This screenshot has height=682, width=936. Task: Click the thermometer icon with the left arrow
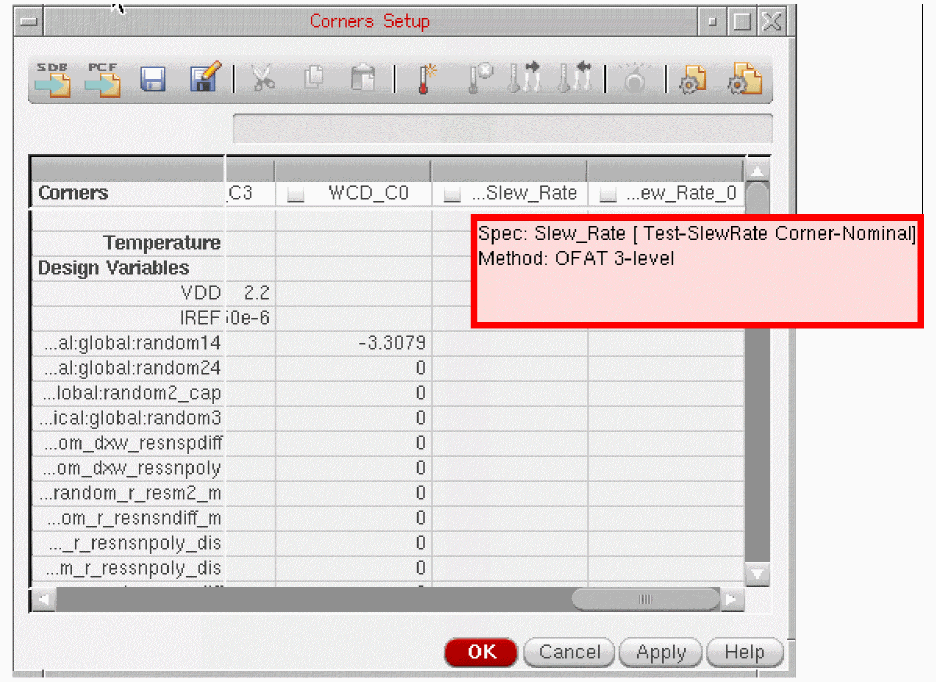(x=574, y=78)
